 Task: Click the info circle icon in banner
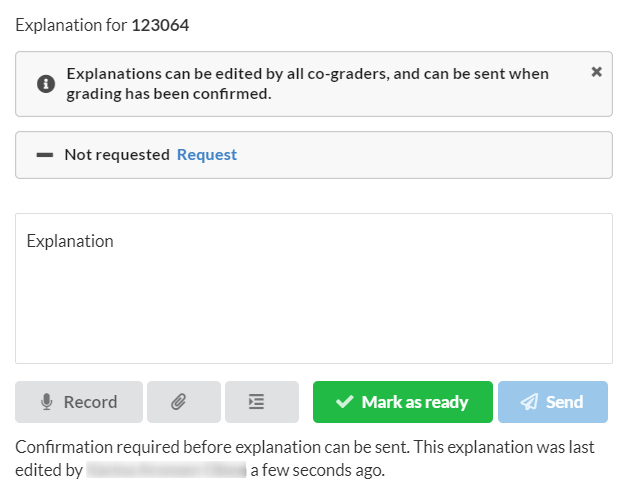point(46,84)
